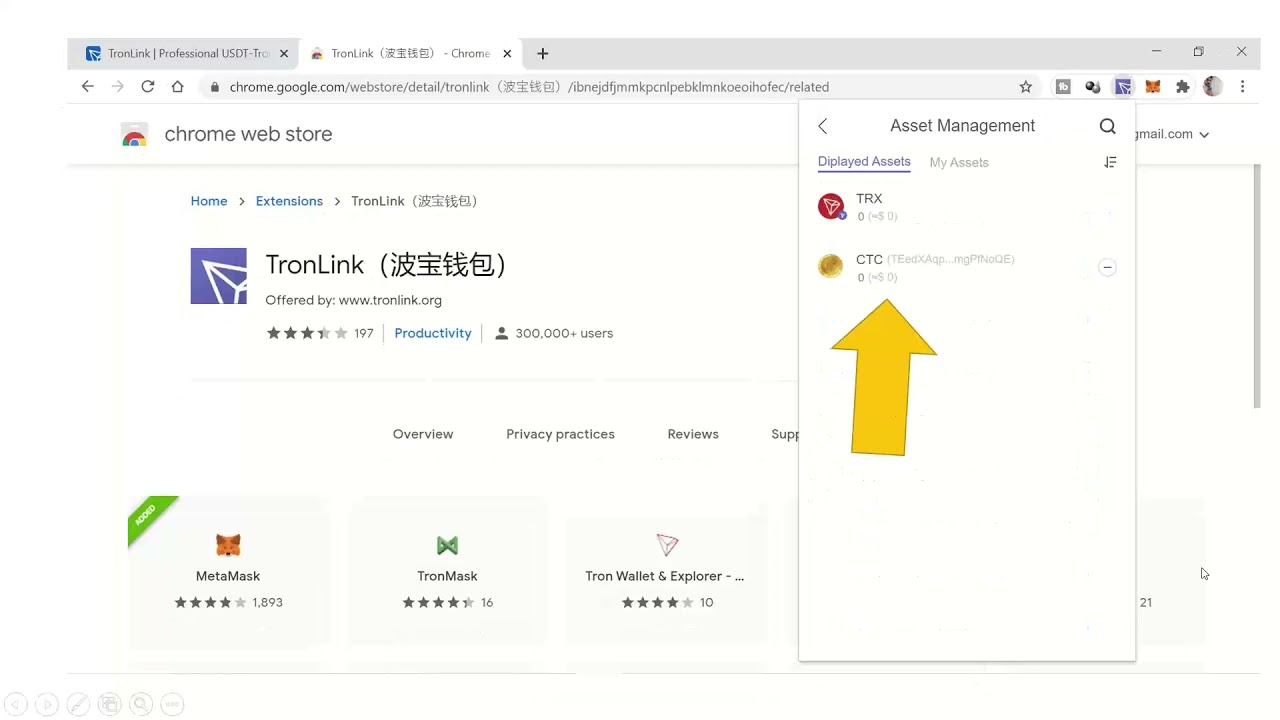Switch to the Diplayed Assets tab
The height and width of the screenshot is (720, 1280).
(x=864, y=162)
